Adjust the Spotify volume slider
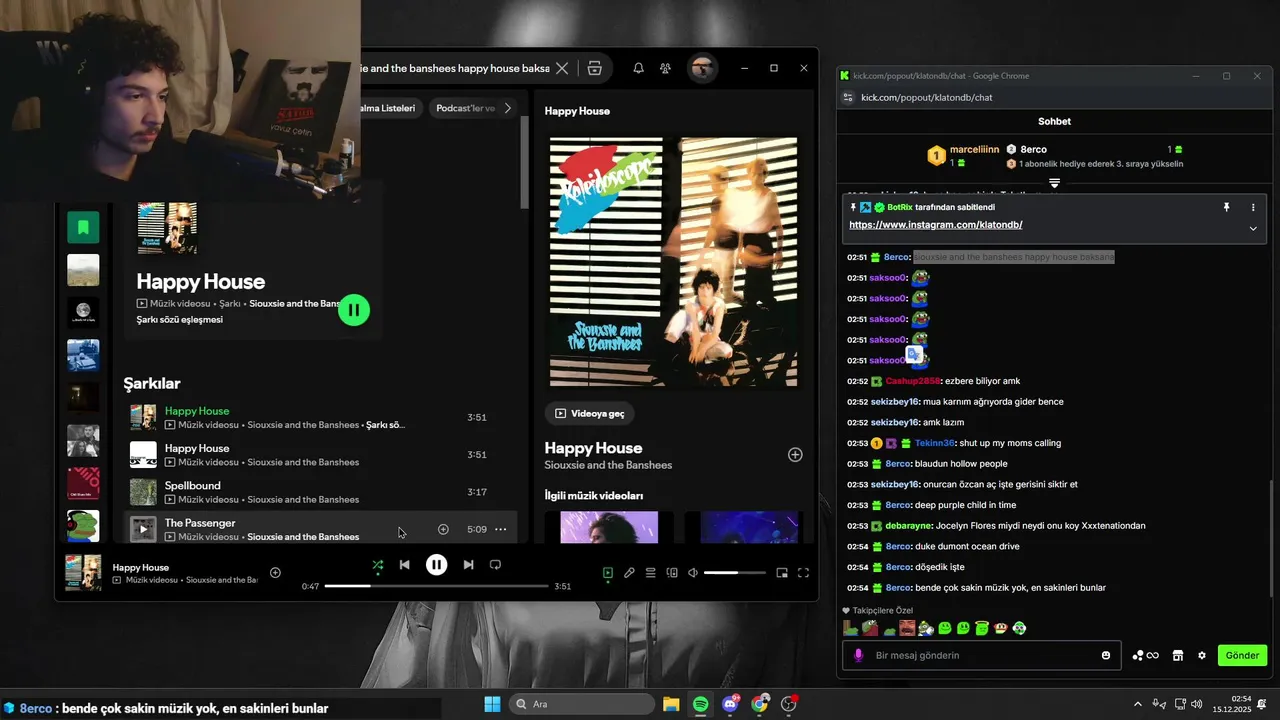Screen dimensions: 1280x720 click(734, 573)
